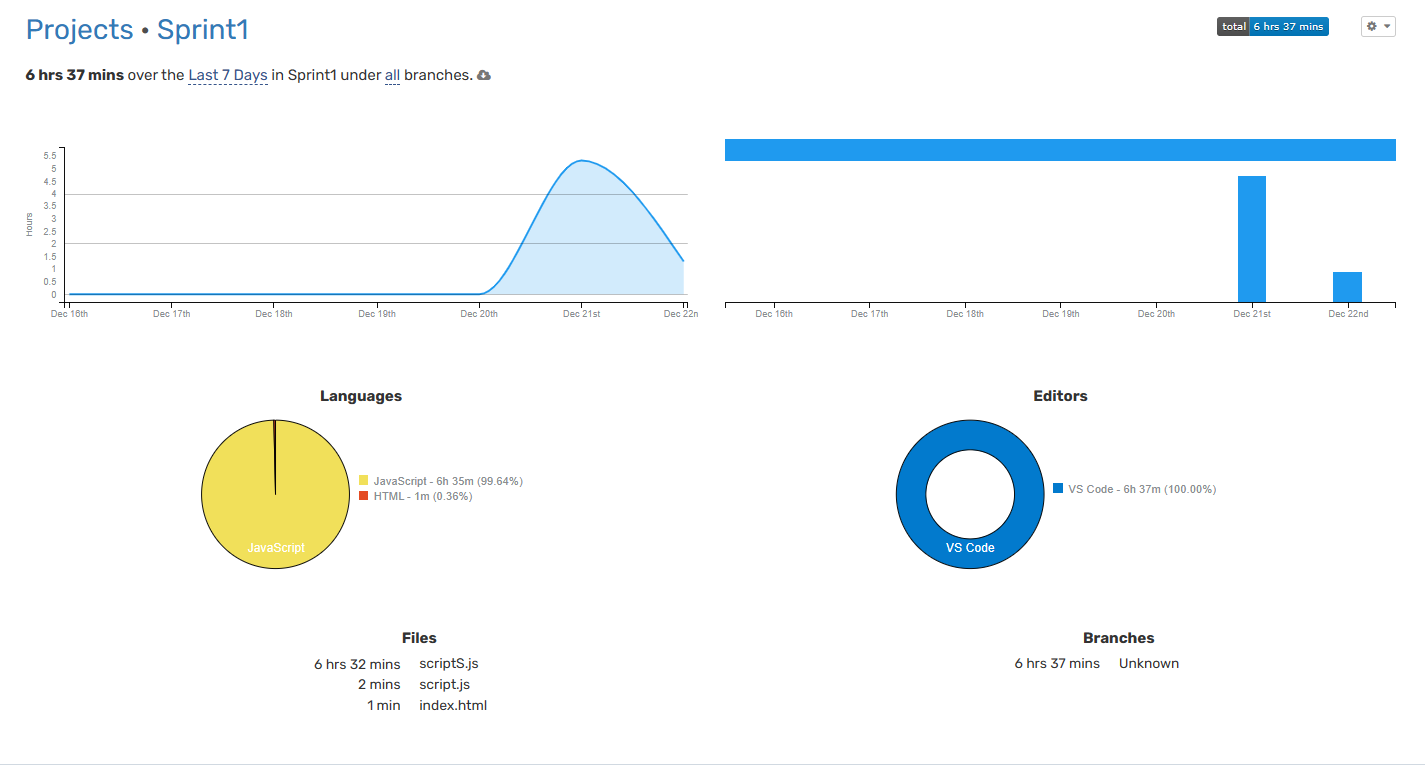Open the settings gear icon
Image resolution: width=1425 pixels, height=767 pixels.
pos(1371,26)
